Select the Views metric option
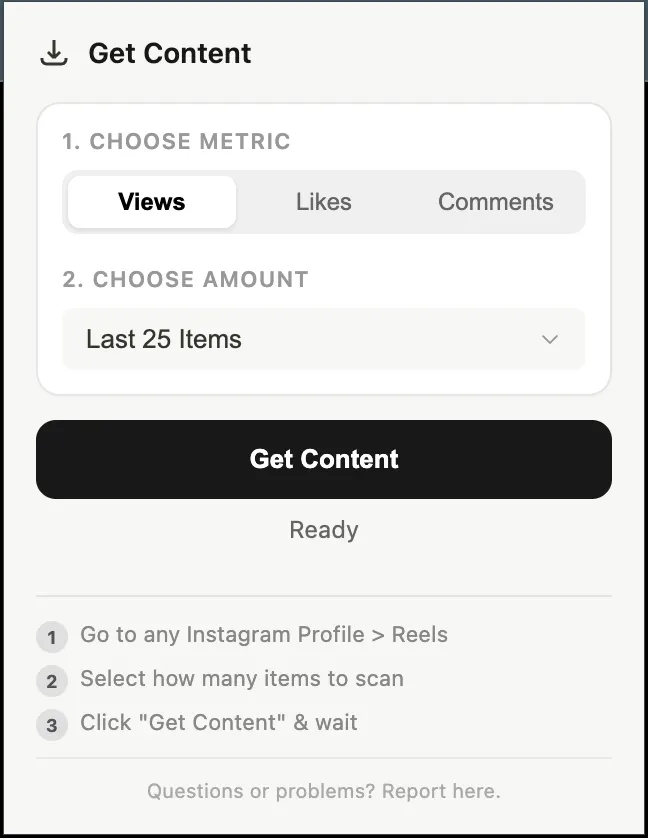The width and height of the screenshot is (648, 838). tap(152, 202)
